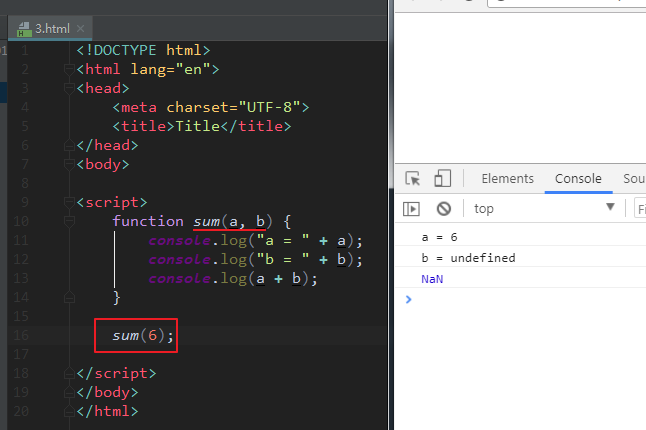
Task: Click the sum function name on line 10
Action: 207,222
